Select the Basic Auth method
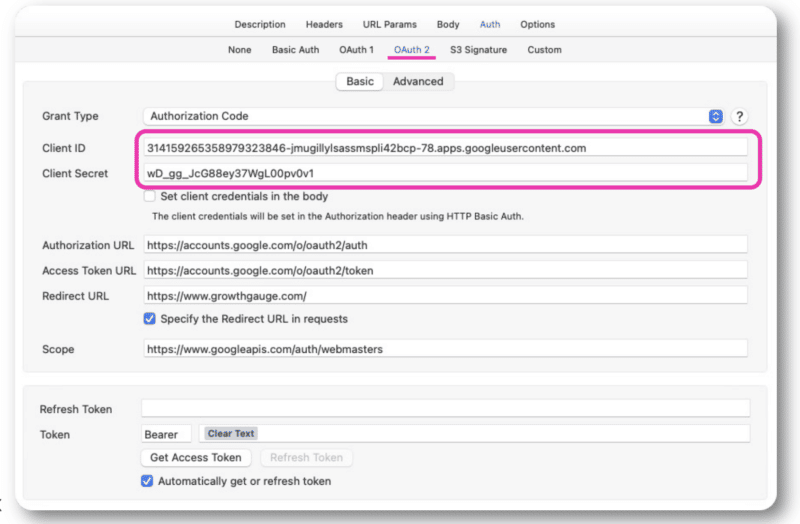 pos(296,50)
